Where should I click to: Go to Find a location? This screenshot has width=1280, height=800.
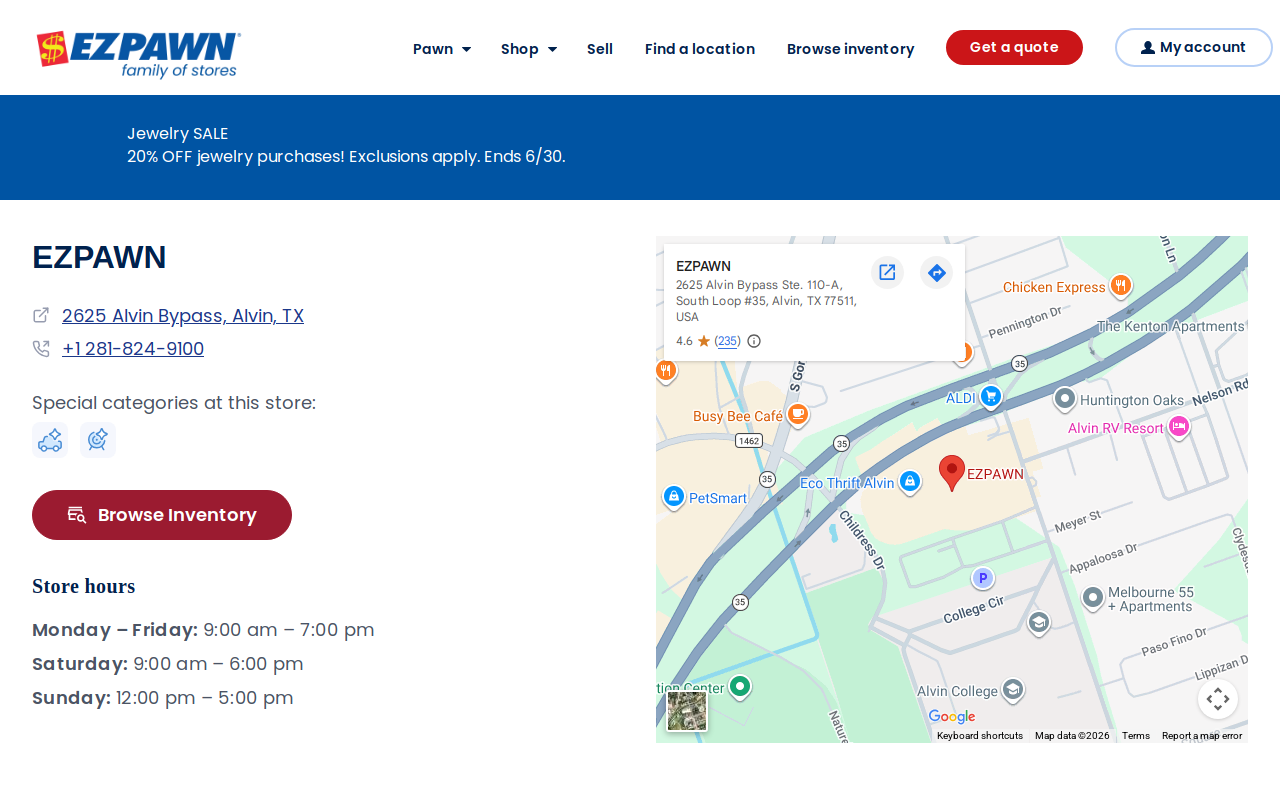click(x=700, y=49)
